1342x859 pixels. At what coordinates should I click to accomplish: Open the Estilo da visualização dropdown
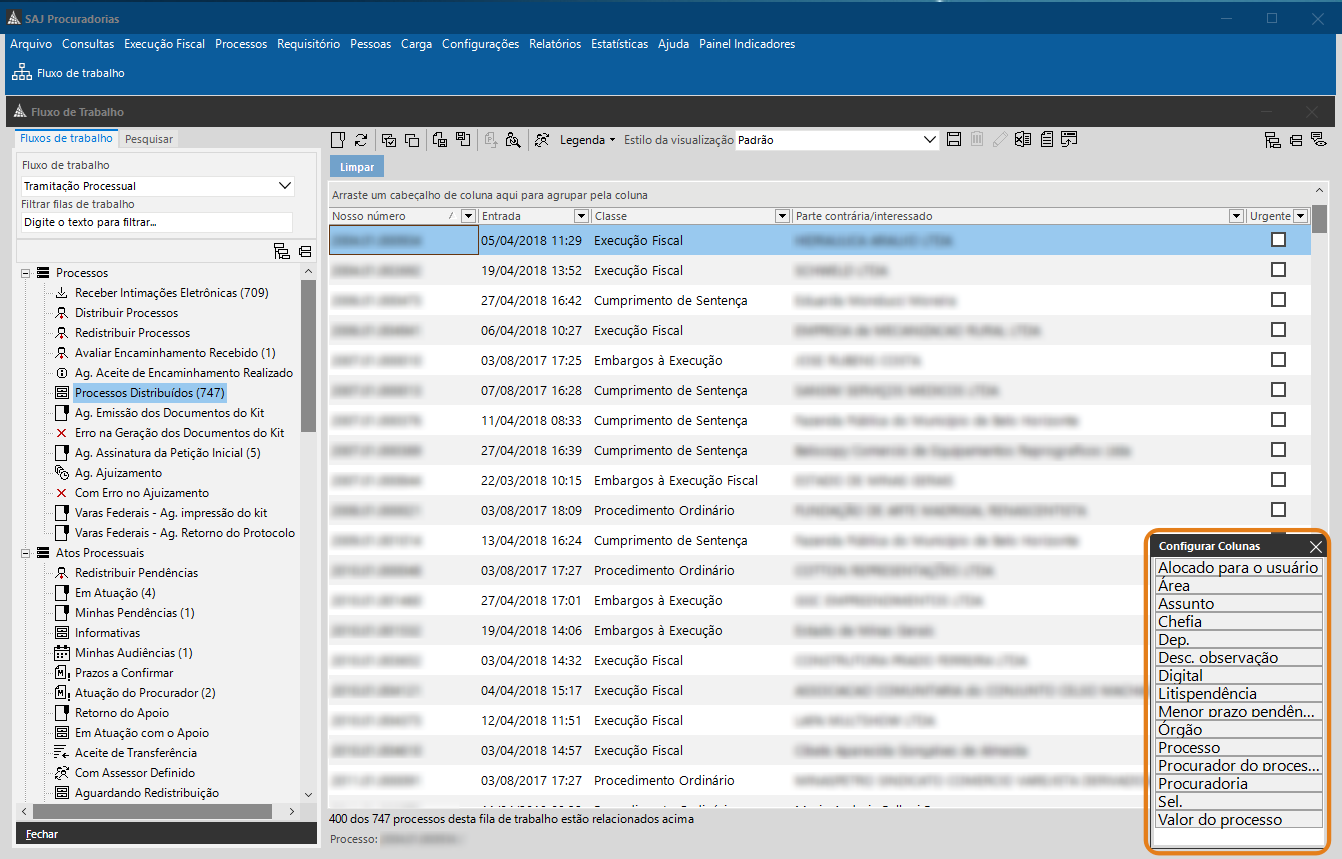click(929, 140)
